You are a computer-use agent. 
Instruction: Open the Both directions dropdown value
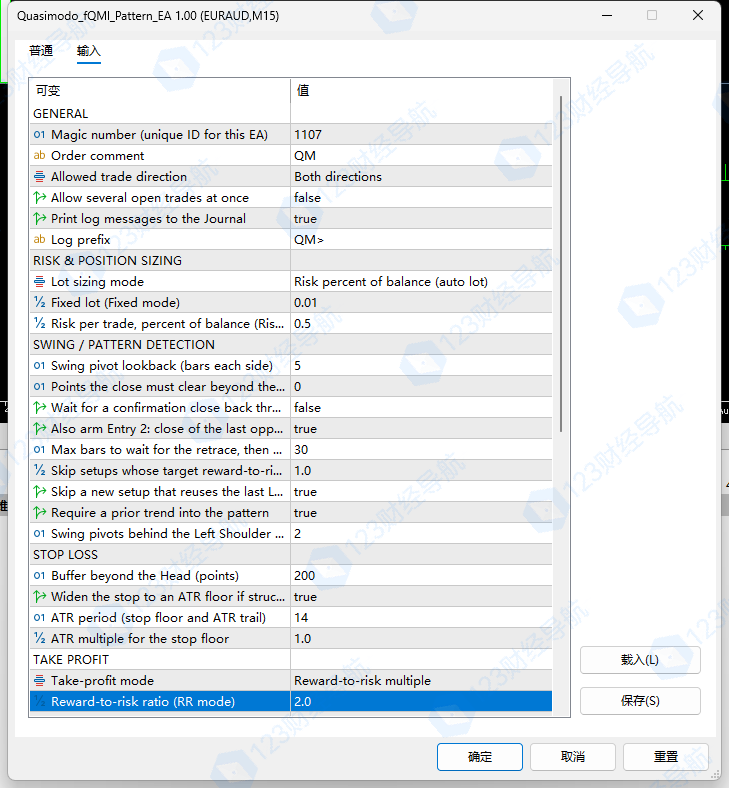[x=421, y=177]
